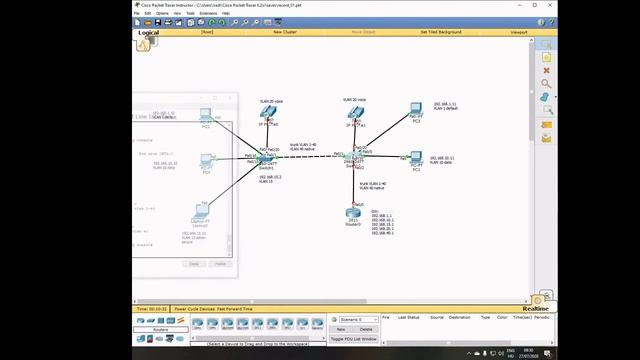This screenshot has height=360, width=640.
Task: Create a new file via toolbar icon
Action: 137,22
